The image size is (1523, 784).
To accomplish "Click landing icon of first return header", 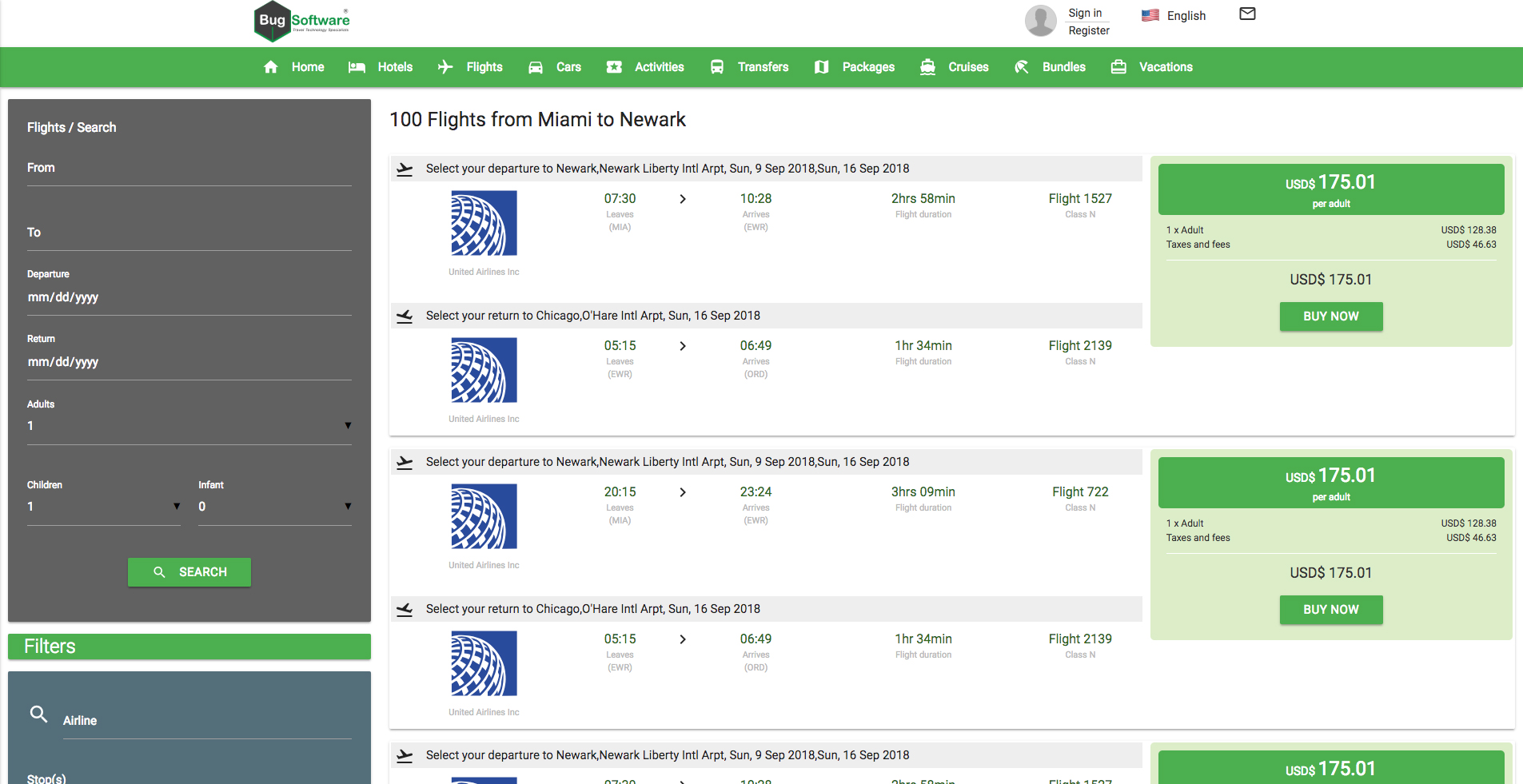I will point(405,316).
